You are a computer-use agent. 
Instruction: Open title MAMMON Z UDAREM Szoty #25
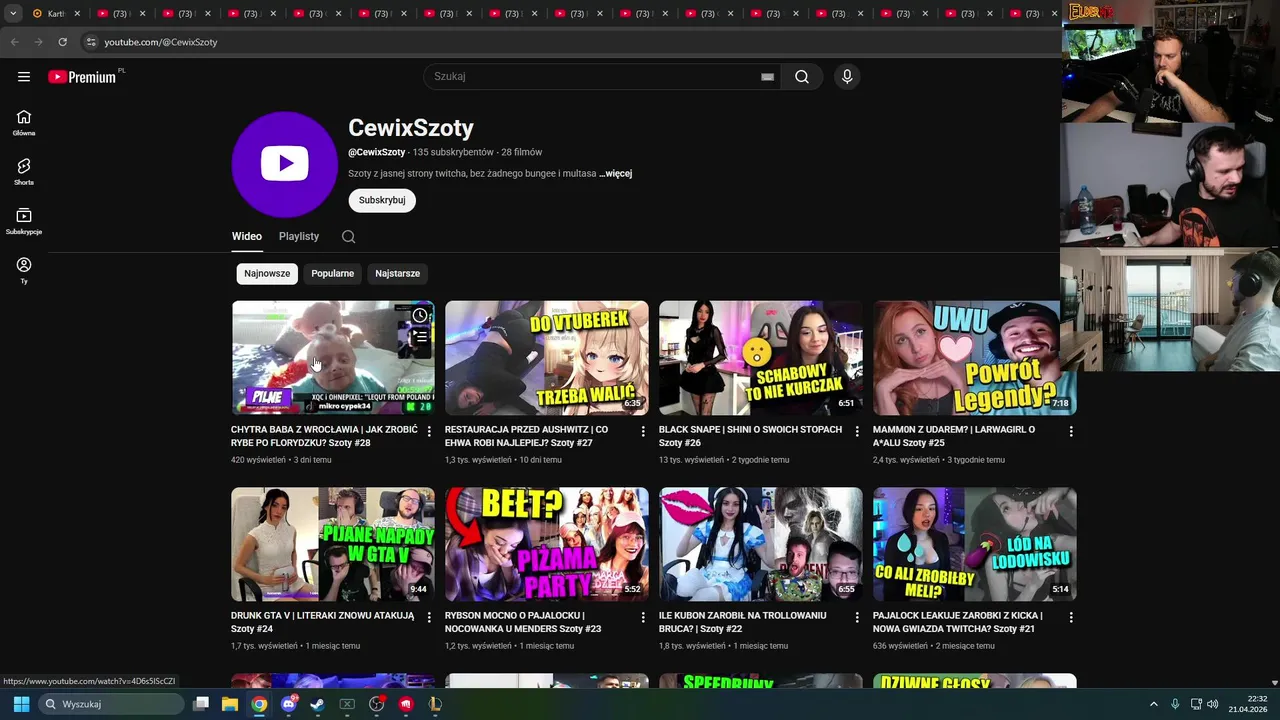[x=954, y=436]
